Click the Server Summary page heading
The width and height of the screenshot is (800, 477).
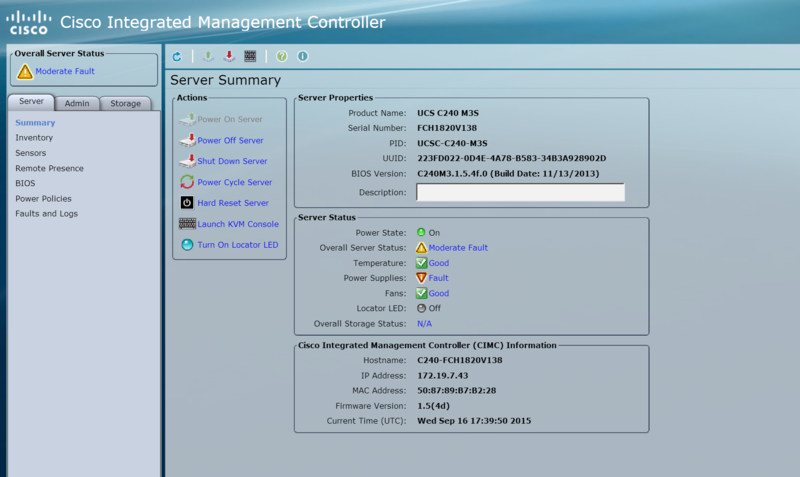coord(226,80)
